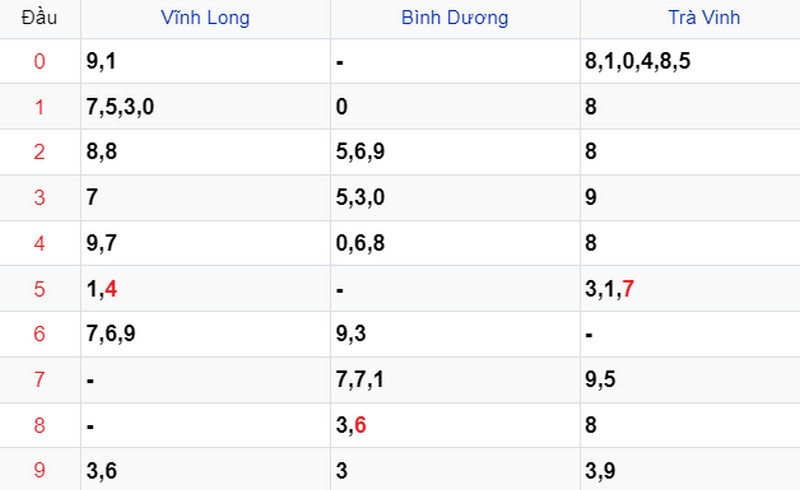
Task: Select the Vĩnh Long cell 7,6,9
Action: click(111, 334)
